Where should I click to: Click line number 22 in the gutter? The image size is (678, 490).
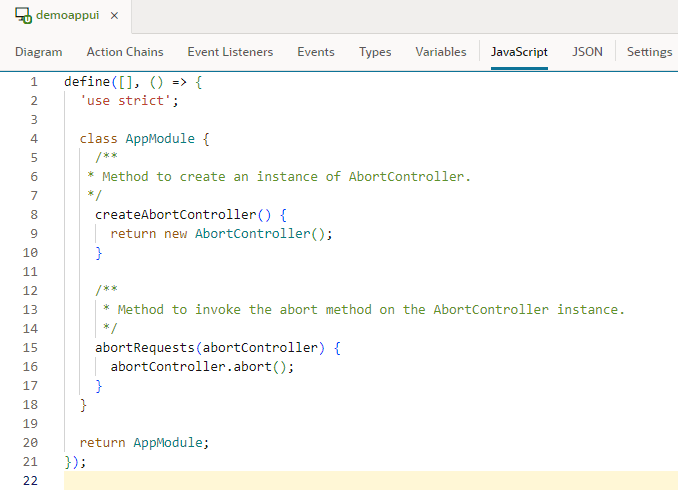pos(30,481)
